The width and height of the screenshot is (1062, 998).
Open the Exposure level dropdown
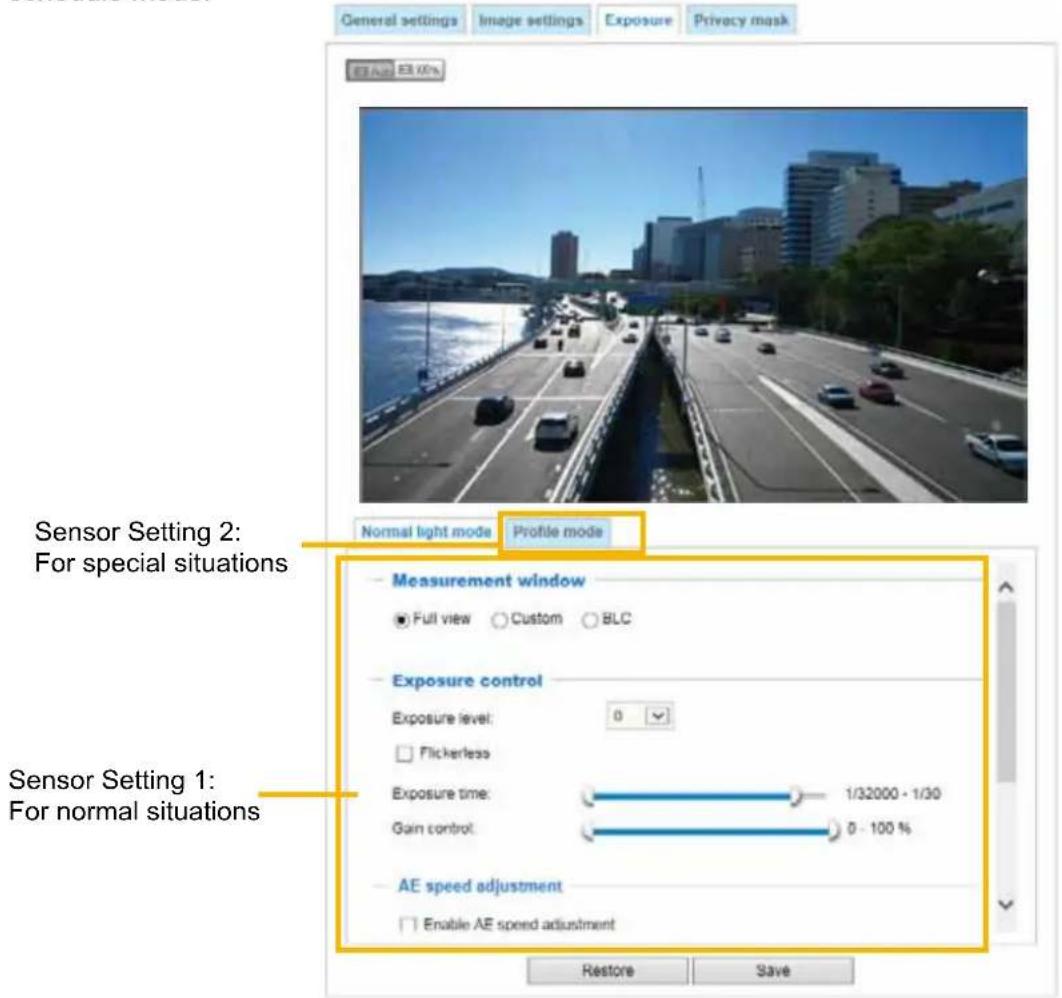click(x=639, y=716)
